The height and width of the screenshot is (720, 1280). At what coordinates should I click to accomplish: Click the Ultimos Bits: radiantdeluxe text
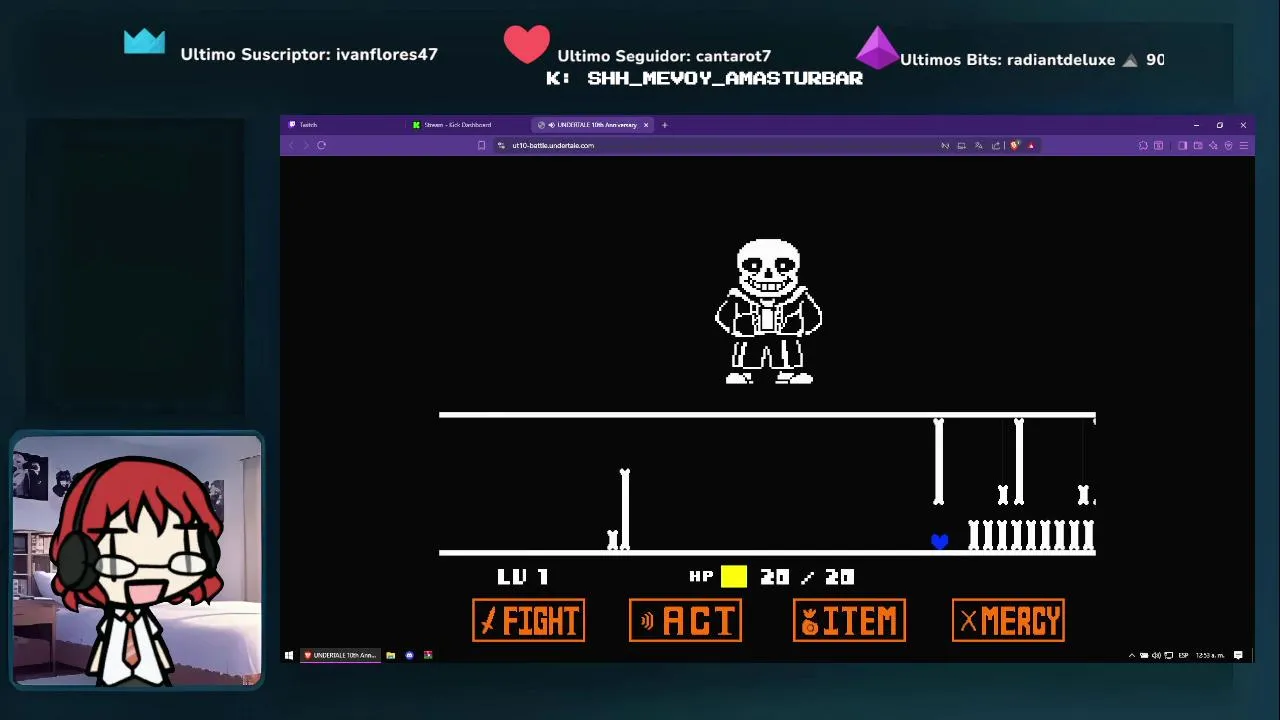tap(1007, 60)
